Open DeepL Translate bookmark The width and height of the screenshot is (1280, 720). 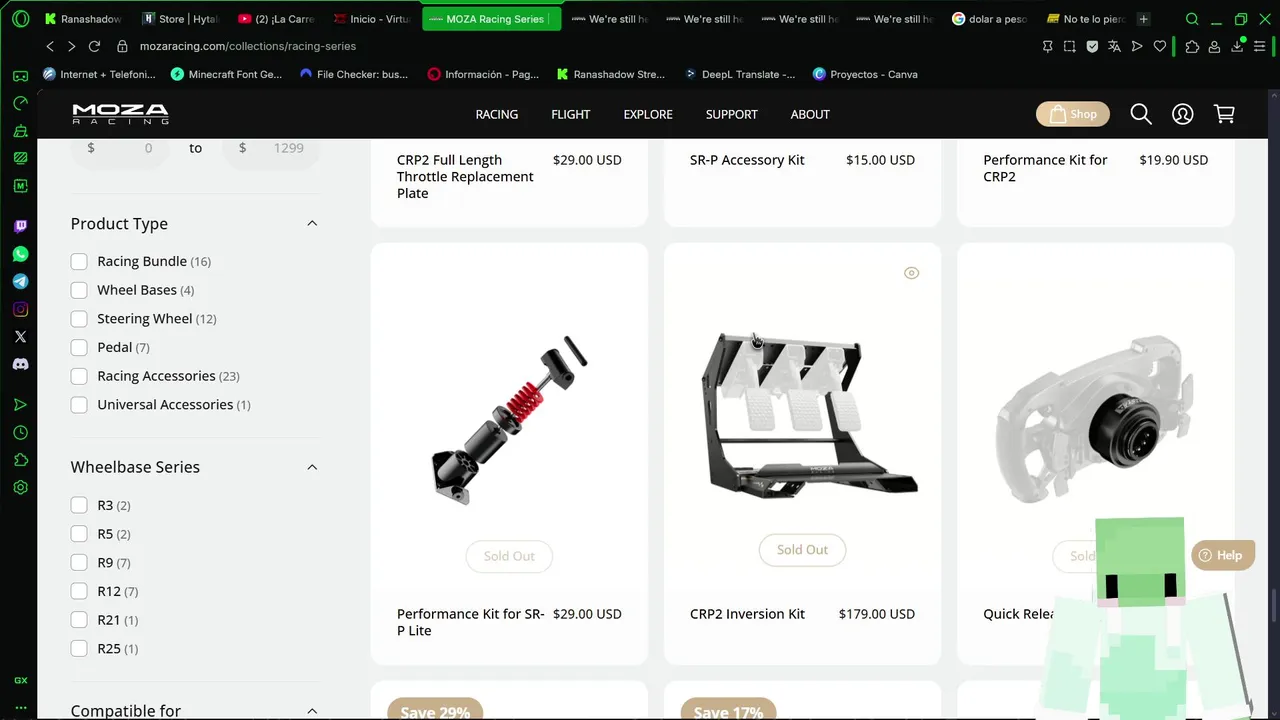[x=740, y=74]
